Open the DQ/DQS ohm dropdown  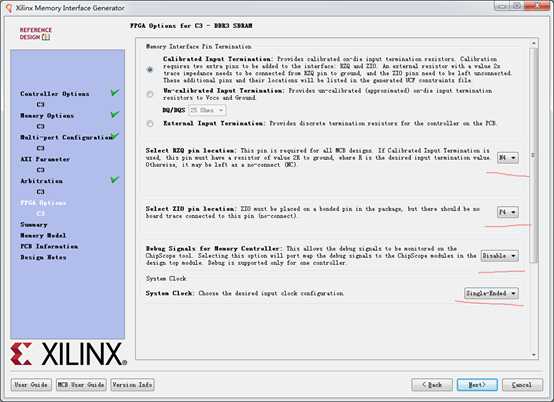207,110
